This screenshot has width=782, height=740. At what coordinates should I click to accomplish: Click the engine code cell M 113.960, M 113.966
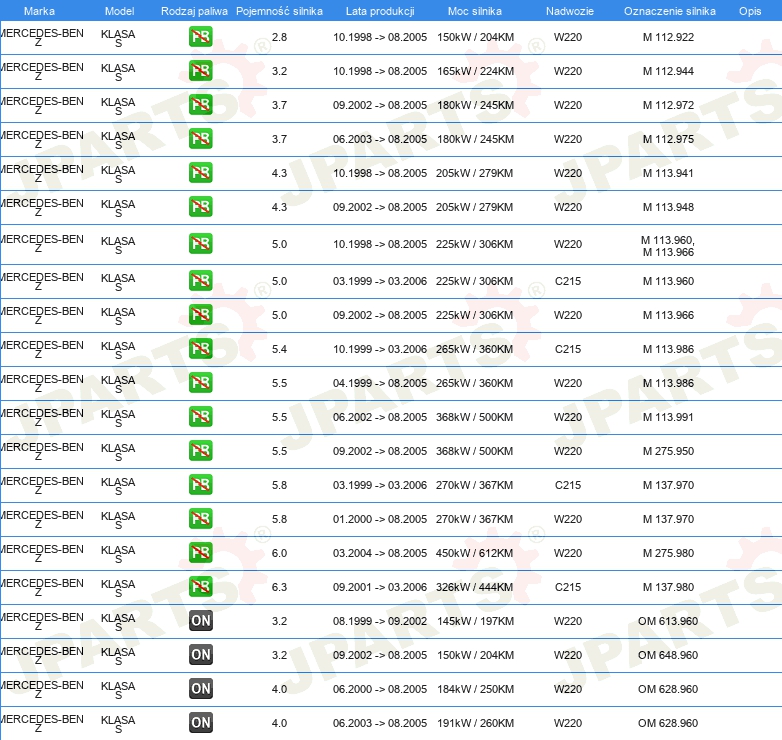click(668, 246)
